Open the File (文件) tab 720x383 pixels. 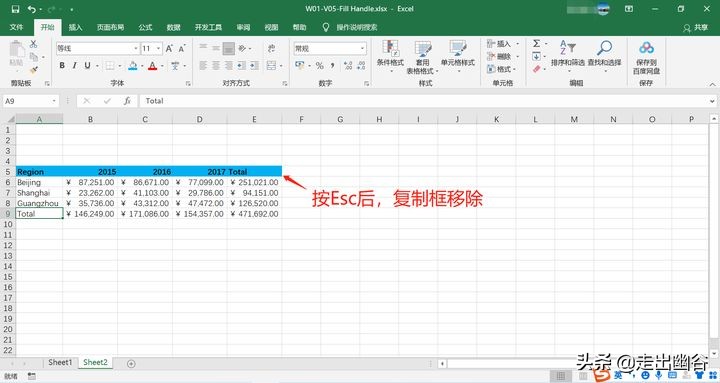coord(16,27)
